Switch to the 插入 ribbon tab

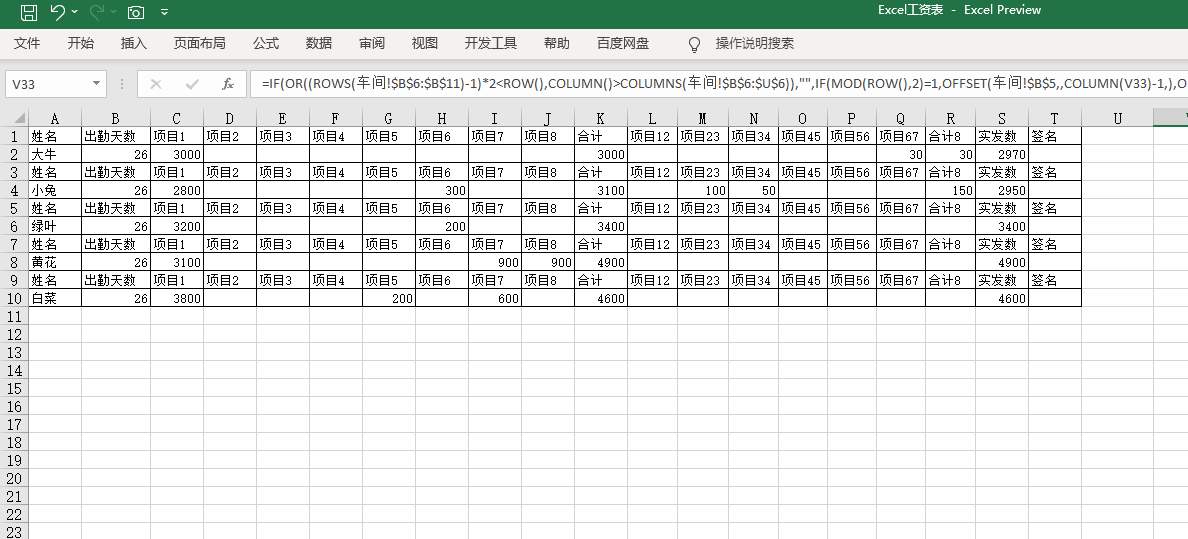133,43
